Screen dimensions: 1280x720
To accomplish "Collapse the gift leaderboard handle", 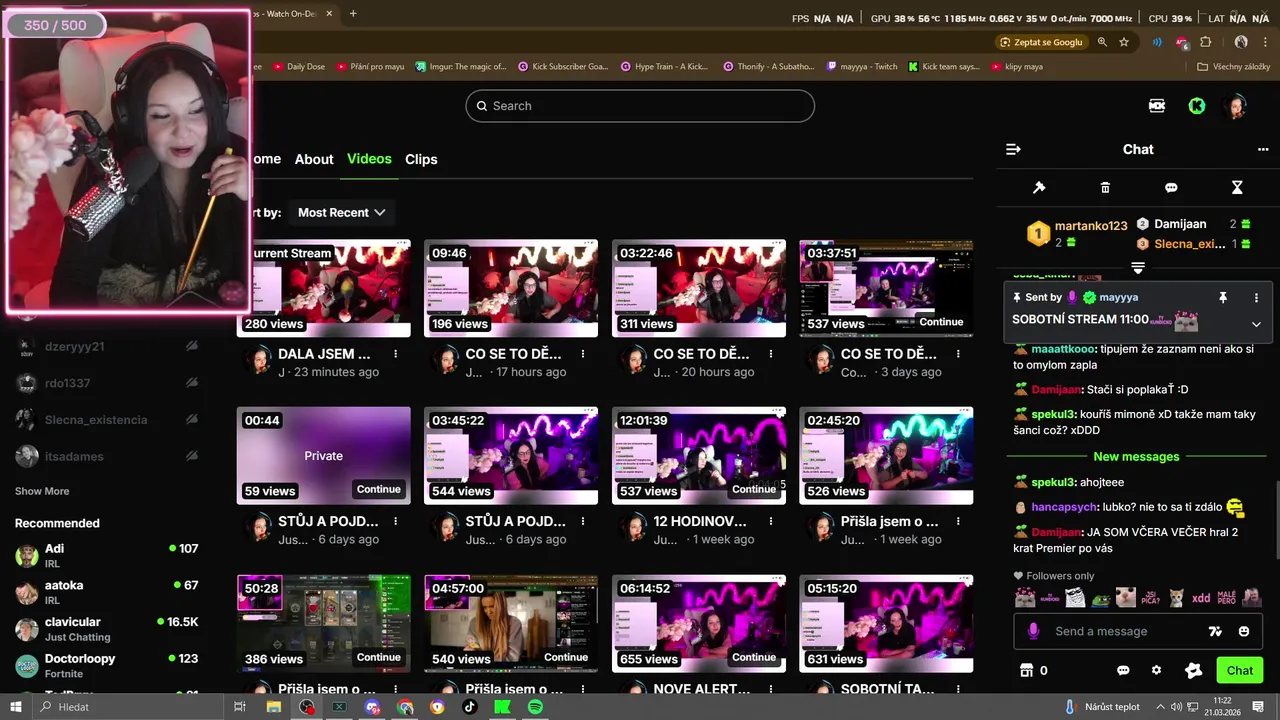I will [x=1137, y=268].
